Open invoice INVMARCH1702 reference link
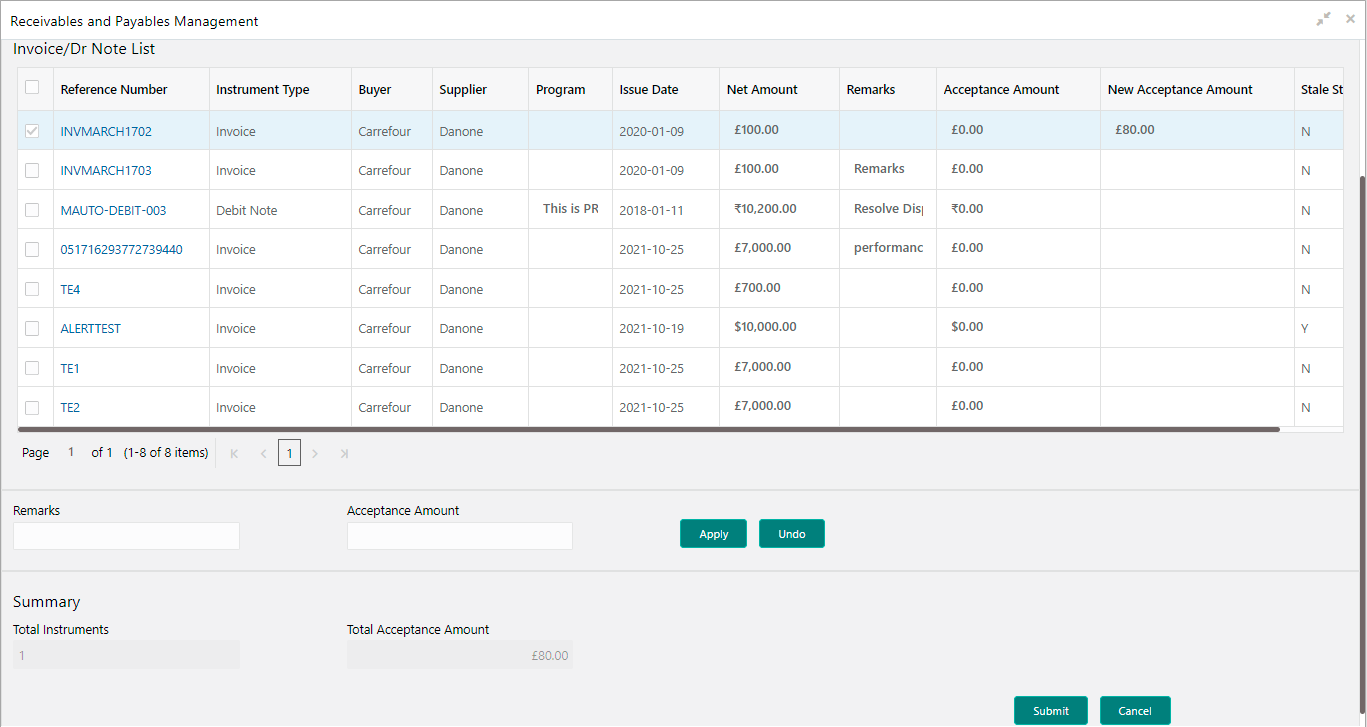The width and height of the screenshot is (1367, 727). click(x=106, y=132)
